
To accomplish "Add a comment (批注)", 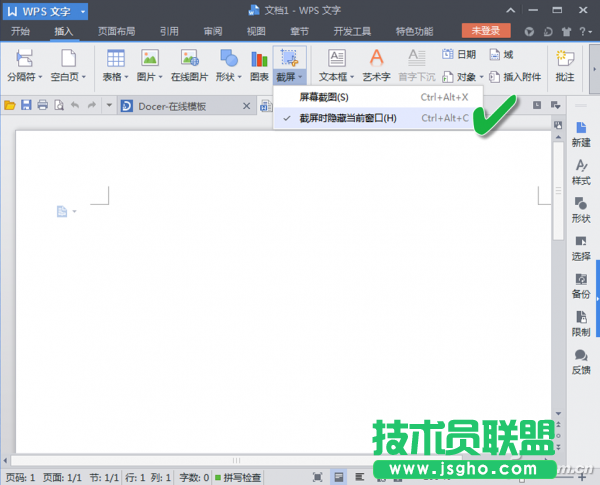I will (565, 65).
